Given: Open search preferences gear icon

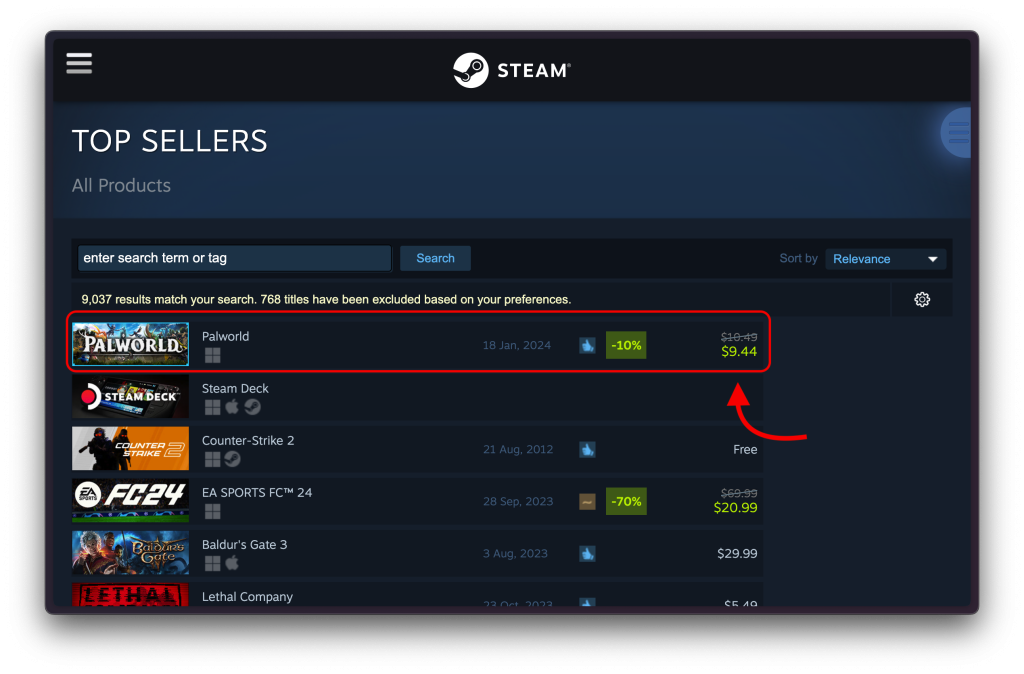Looking at the screenshot, I should [x=921, y=299].
